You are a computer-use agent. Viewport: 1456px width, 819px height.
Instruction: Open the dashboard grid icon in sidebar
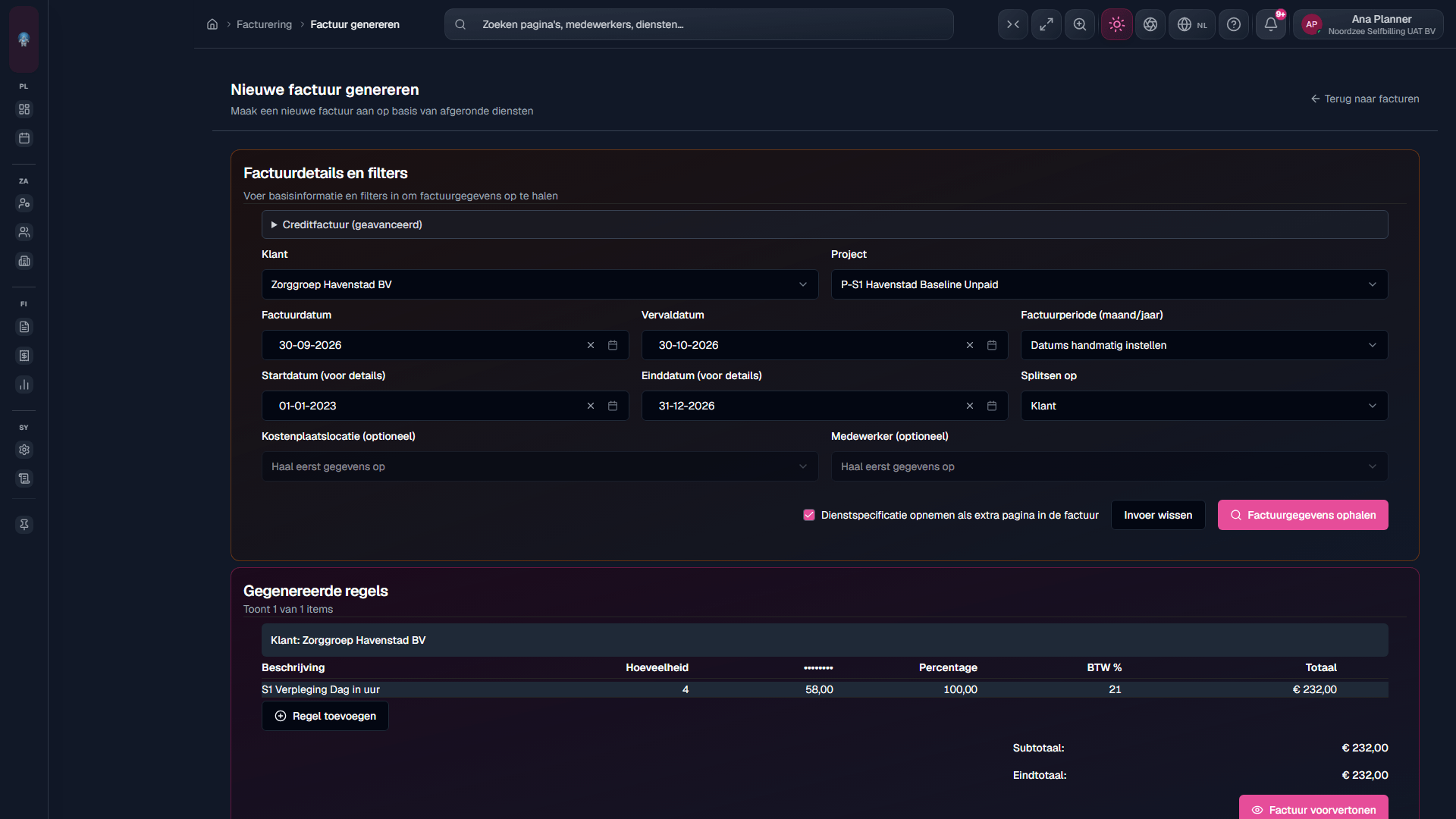click(24, 109)
